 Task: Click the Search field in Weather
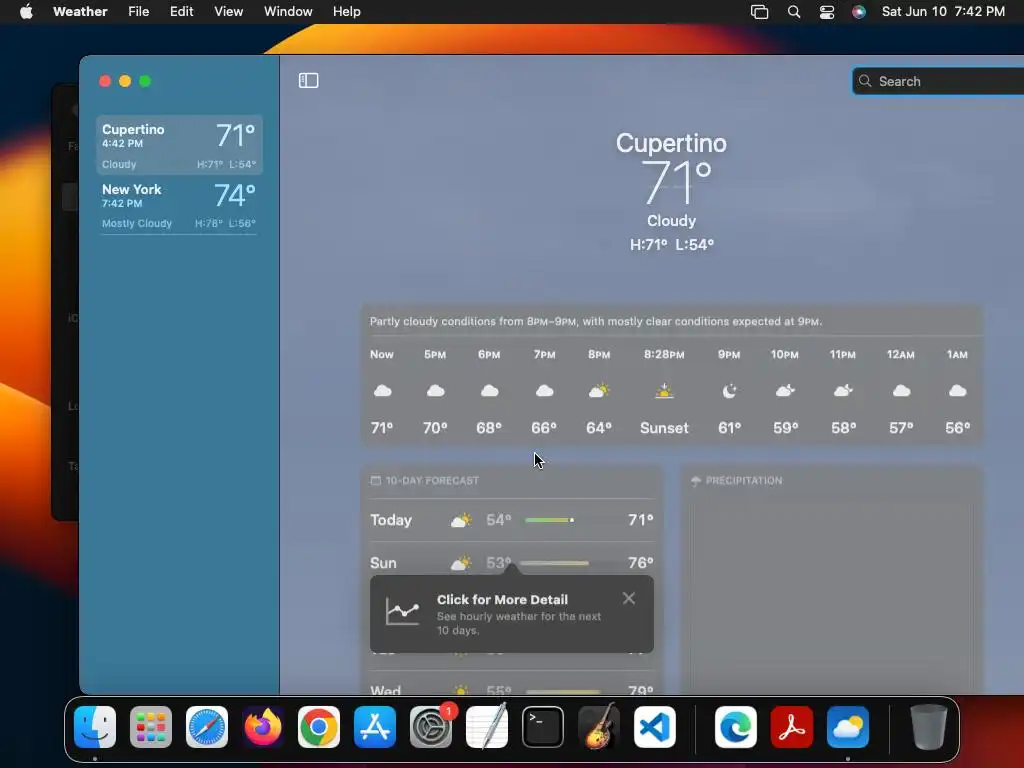click(938, 81)
